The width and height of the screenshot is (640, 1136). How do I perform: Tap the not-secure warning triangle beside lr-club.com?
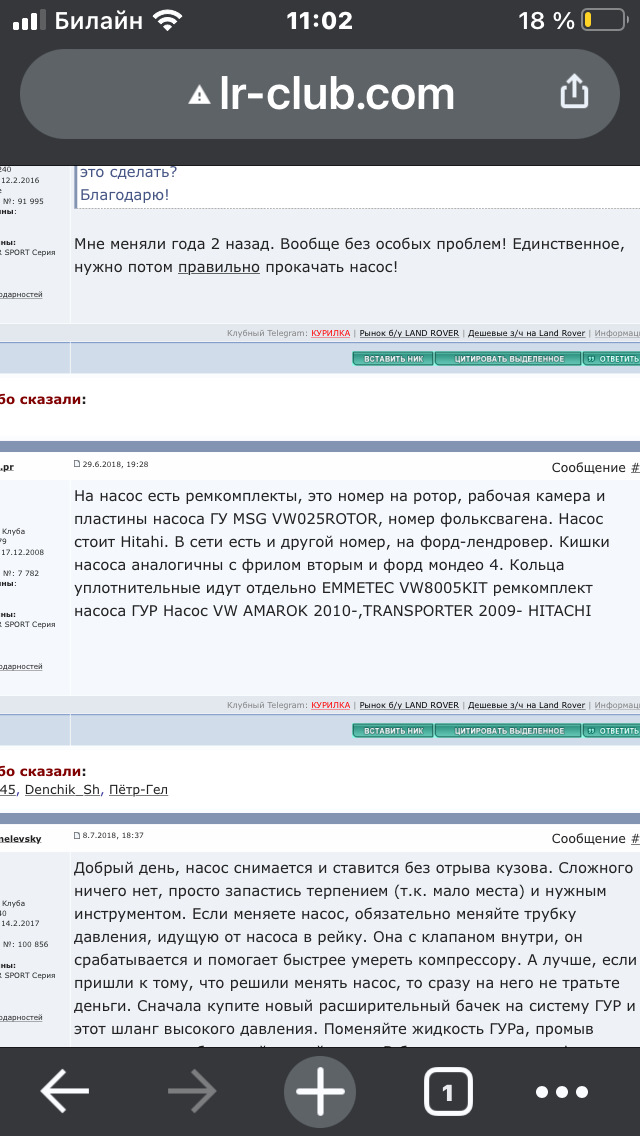click(x=201, y=95)
